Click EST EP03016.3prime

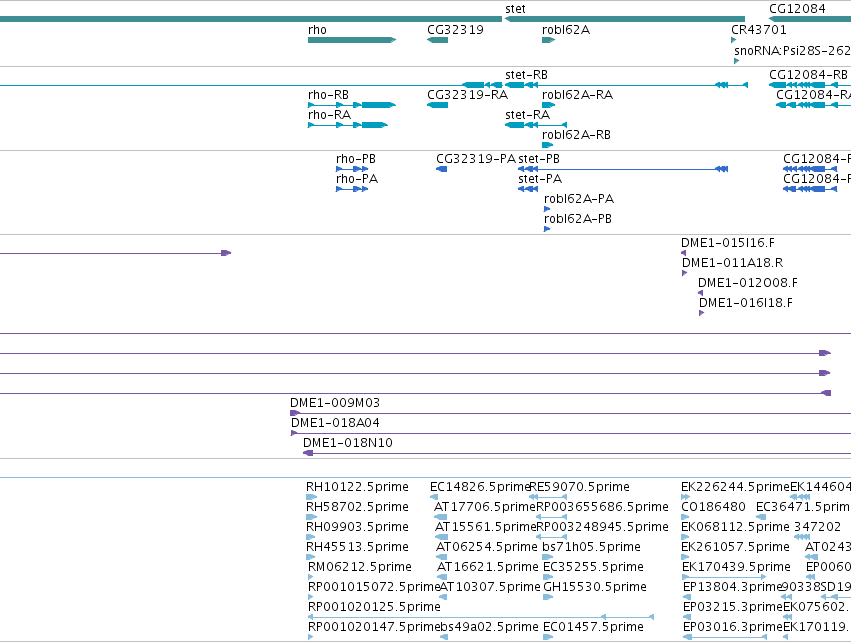[x=733, y=627]
